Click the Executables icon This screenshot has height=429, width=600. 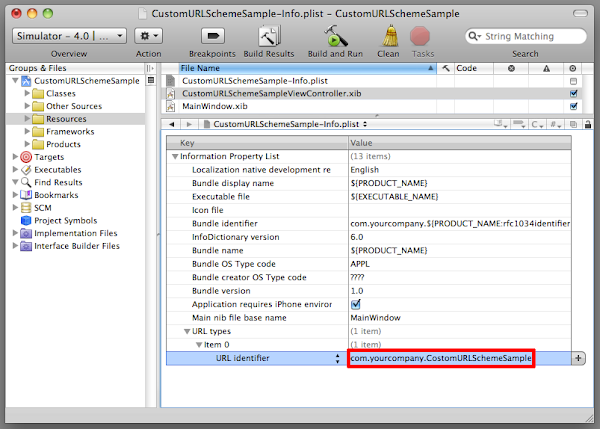(26, 170)
